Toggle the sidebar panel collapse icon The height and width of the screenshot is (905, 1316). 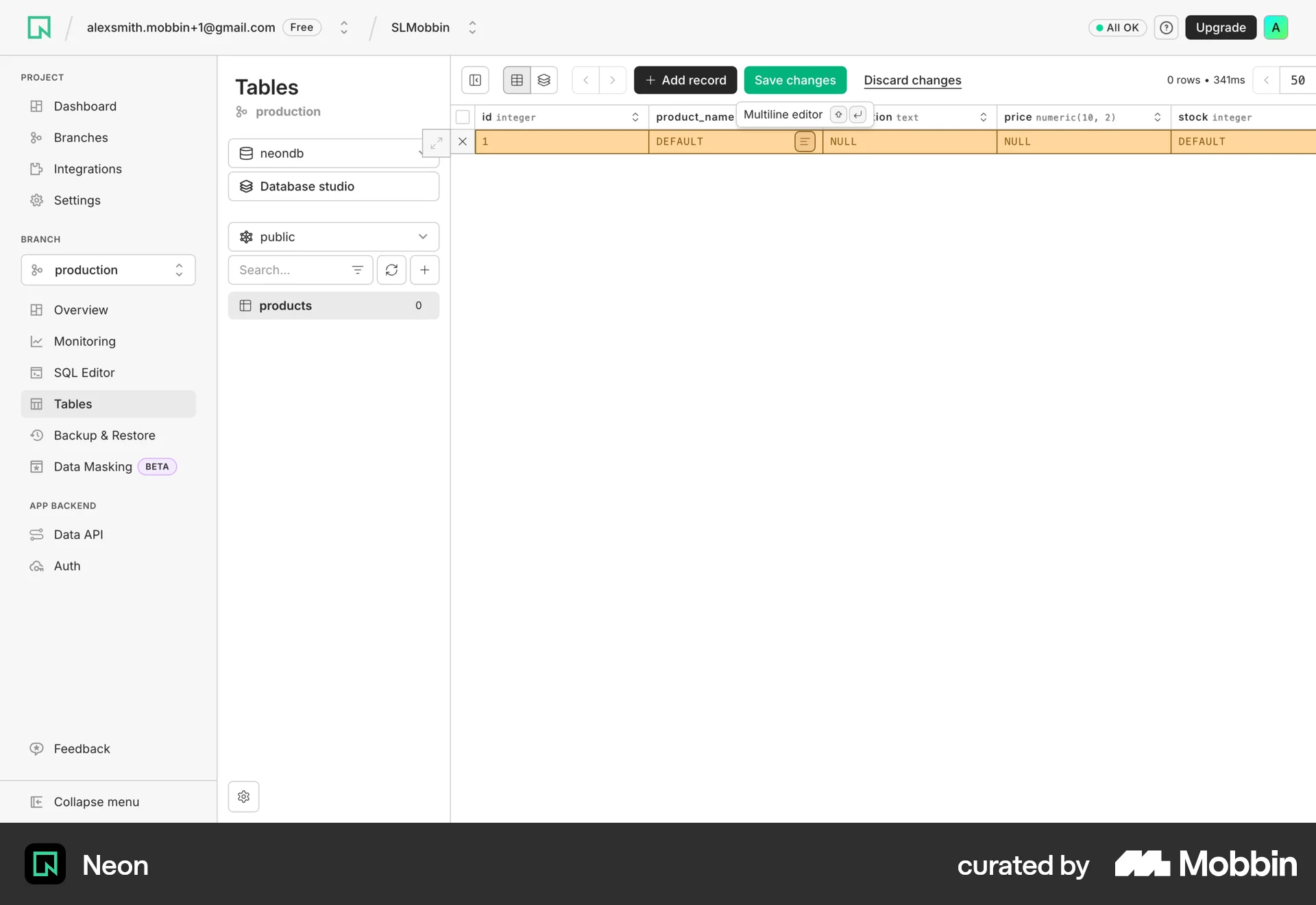pyautogui.click(x=475, y=80)
